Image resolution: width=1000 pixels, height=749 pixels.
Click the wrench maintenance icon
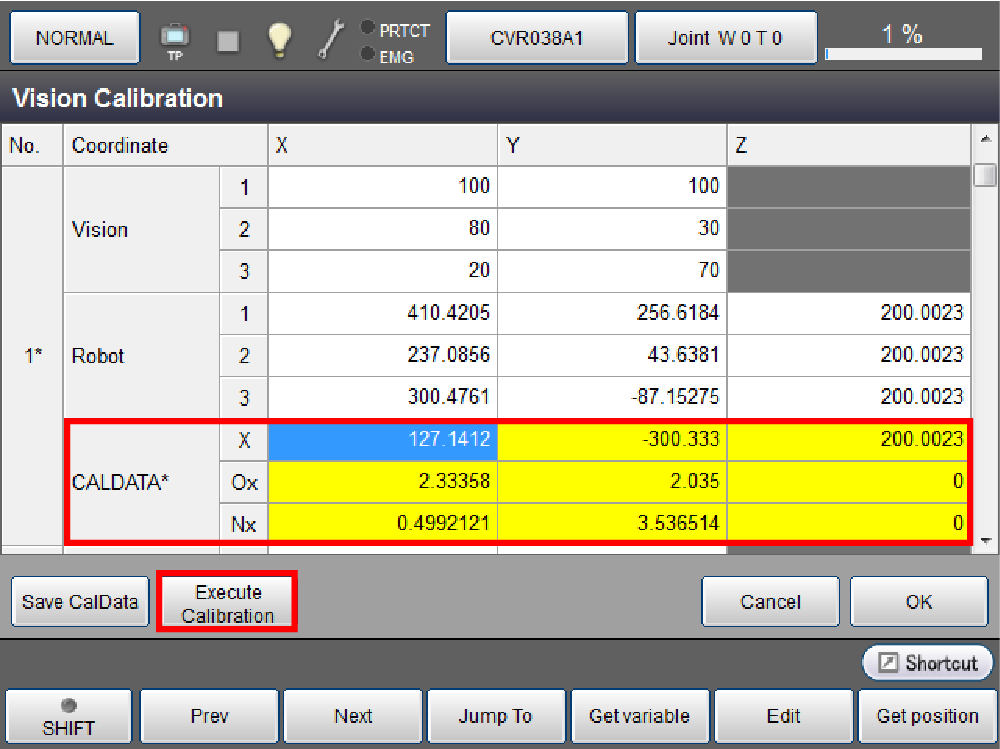[330, 39]
